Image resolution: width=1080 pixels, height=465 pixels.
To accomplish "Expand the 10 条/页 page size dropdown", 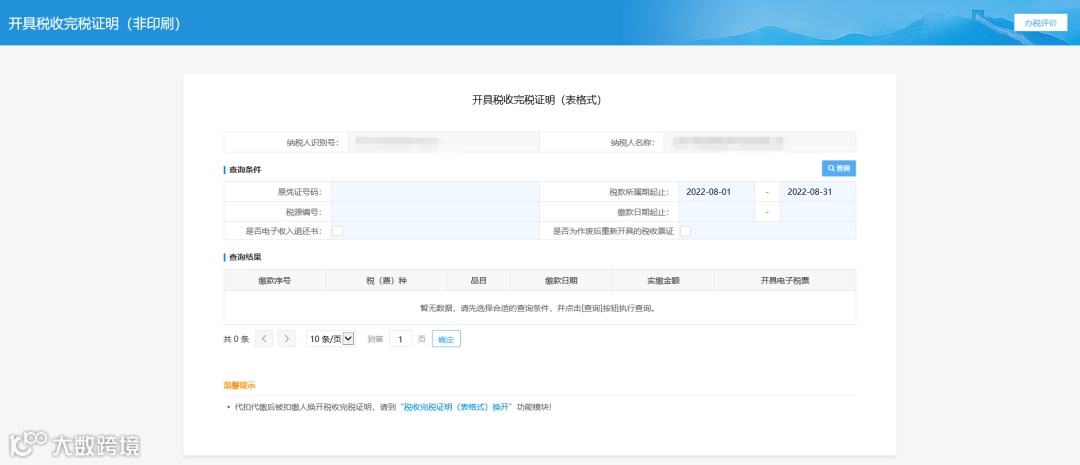I will coord(330,338).
